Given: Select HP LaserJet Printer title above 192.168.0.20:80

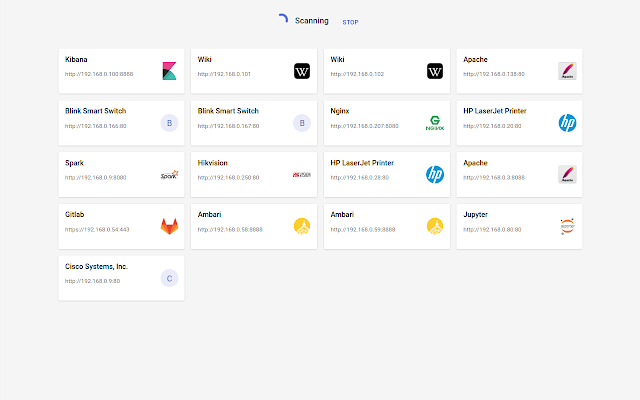Looking at the screenshot, I should tap(495, 111).
